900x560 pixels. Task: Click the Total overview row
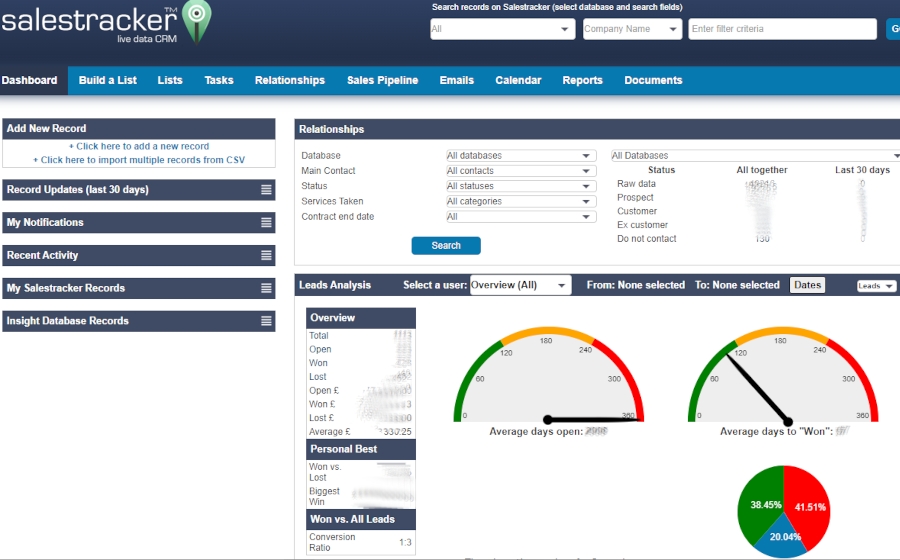(360, 336)
